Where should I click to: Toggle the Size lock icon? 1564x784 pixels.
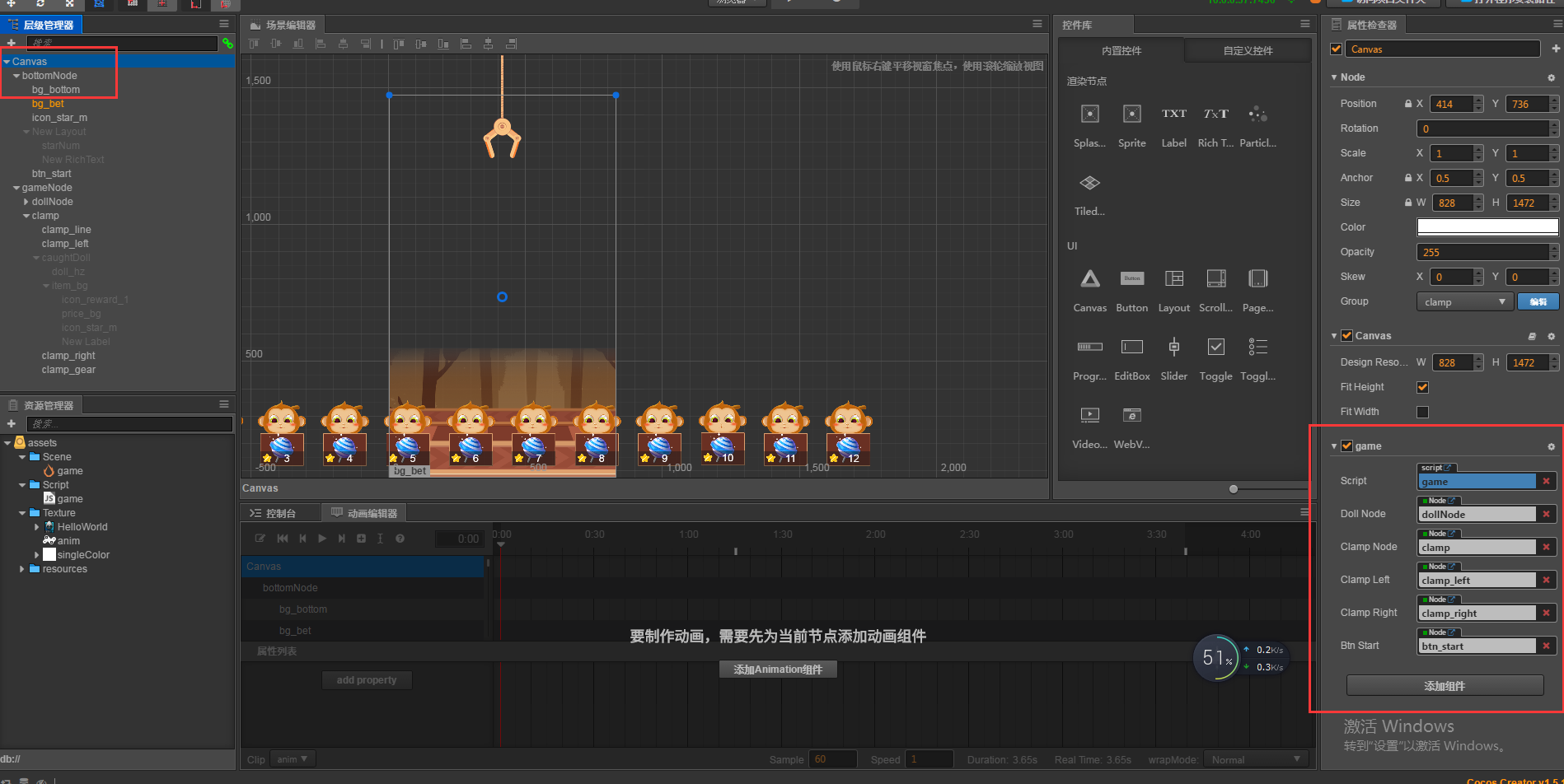1408,203
